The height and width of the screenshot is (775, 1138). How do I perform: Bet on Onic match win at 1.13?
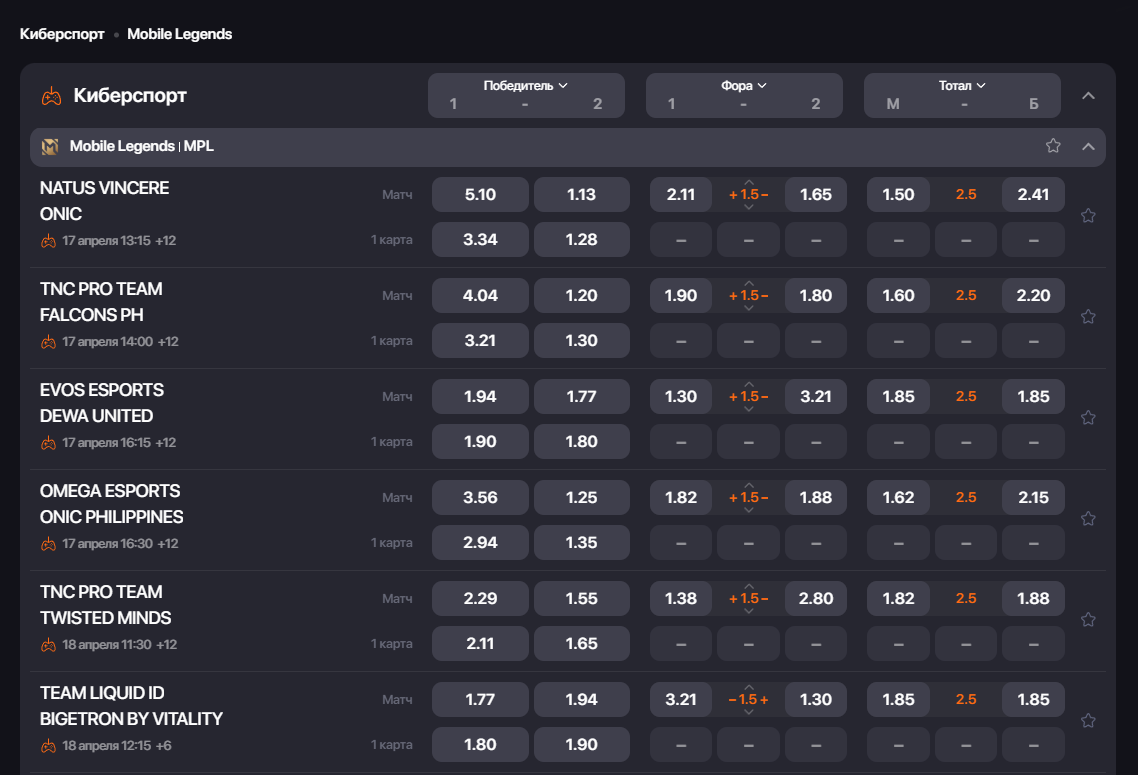coord(581,194)
